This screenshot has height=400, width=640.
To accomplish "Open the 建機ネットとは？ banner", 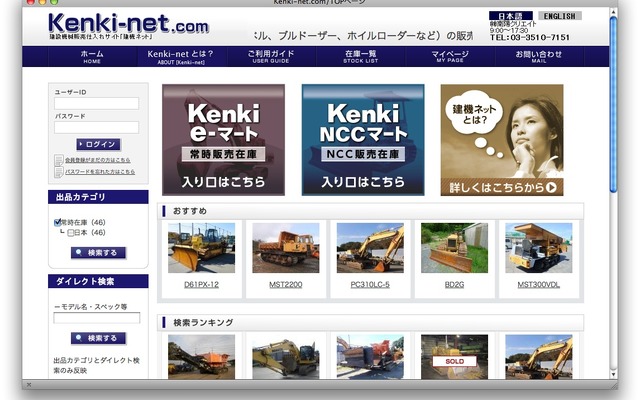I will coord(502,140).
